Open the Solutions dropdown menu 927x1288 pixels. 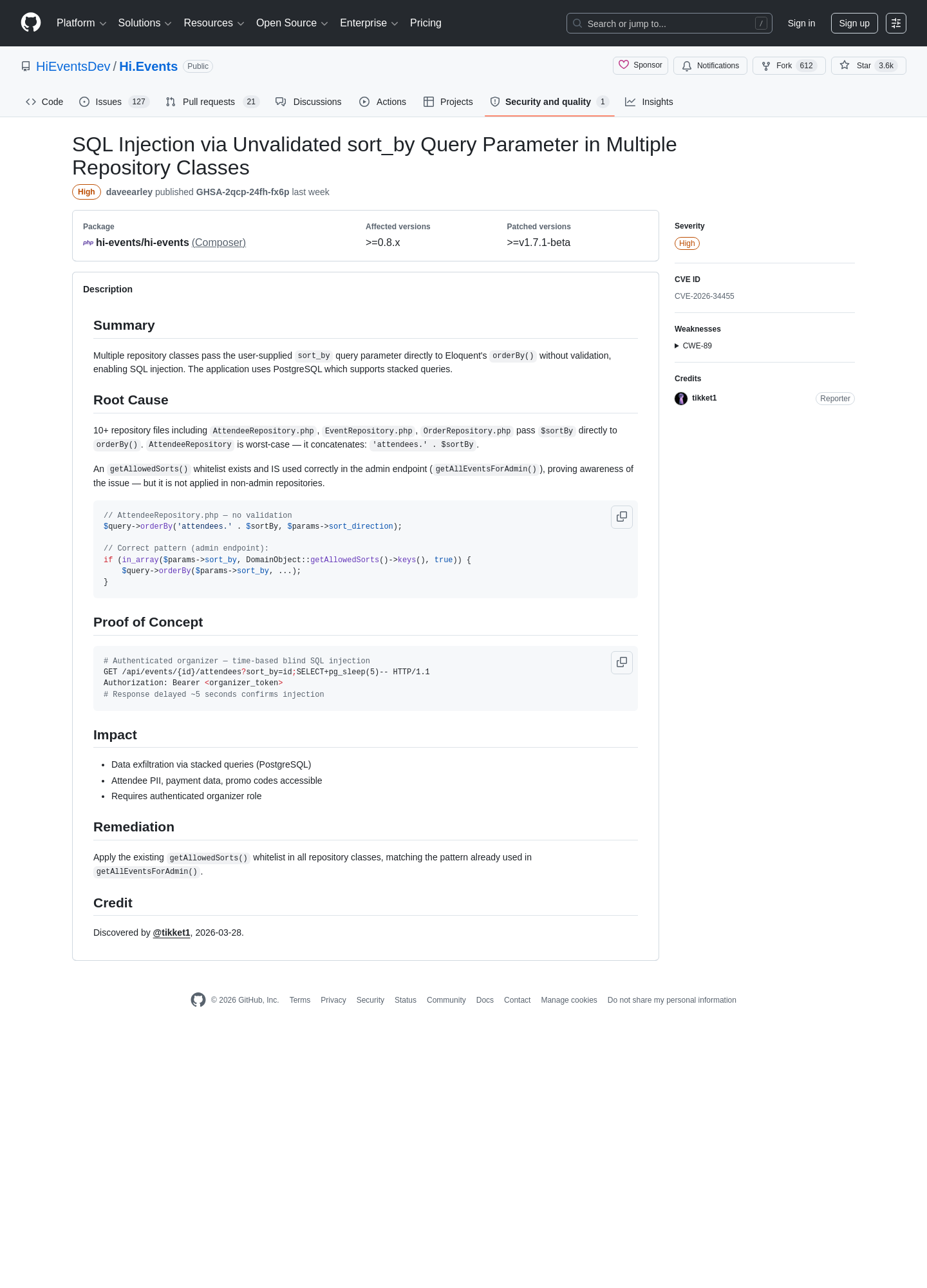(145, 23)
